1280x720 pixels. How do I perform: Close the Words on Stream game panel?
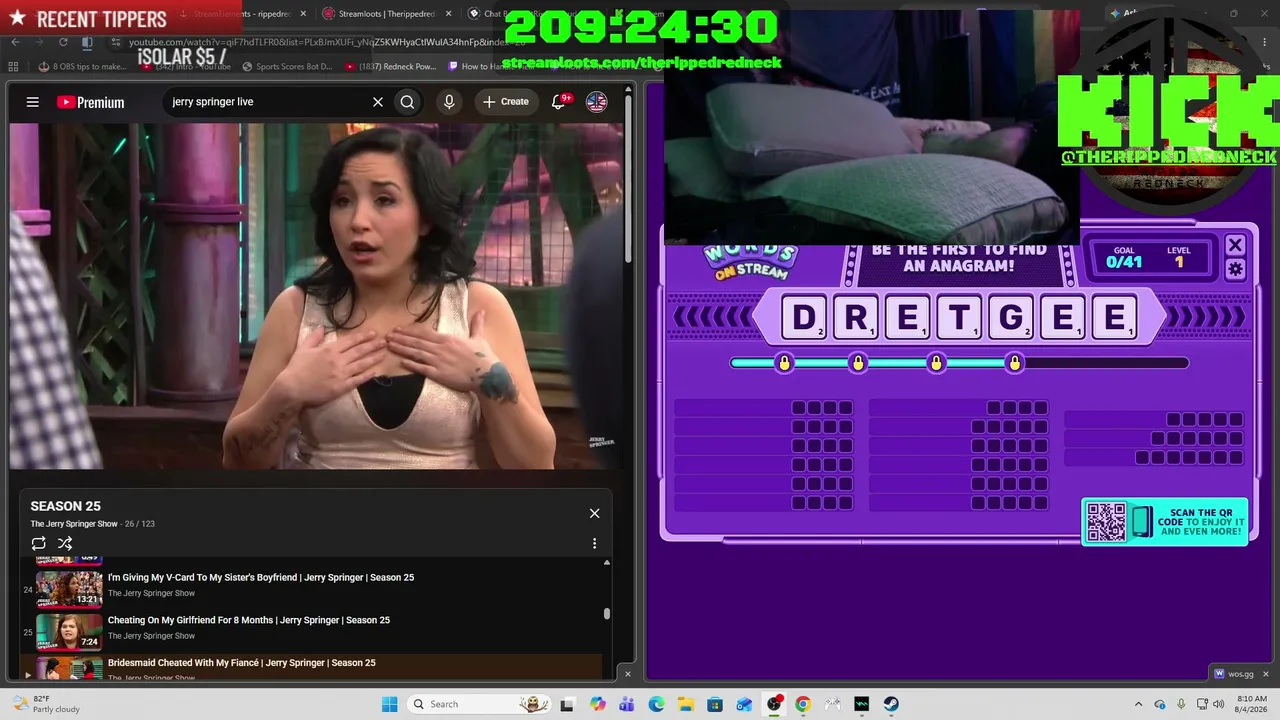pyautogui.click(x=1235, y=245)
